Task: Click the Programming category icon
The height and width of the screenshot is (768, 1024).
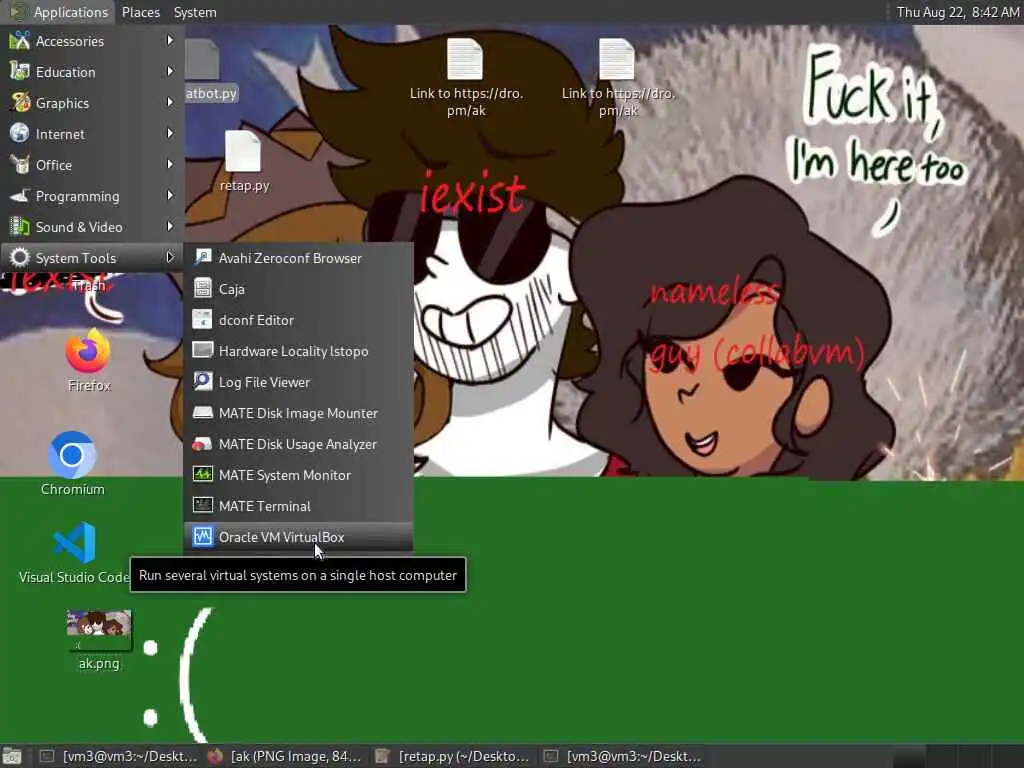Action: click(20, 195)
